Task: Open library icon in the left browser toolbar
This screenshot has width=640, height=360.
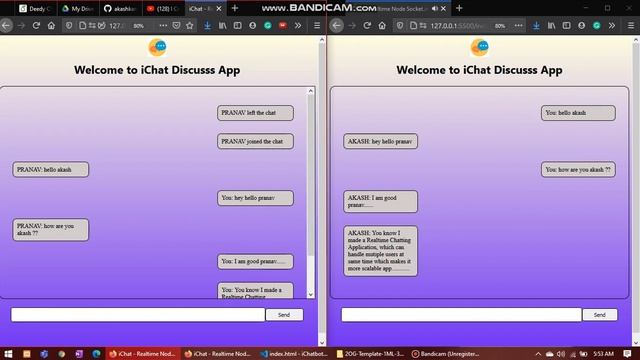Action: click(x=222, y=26)
